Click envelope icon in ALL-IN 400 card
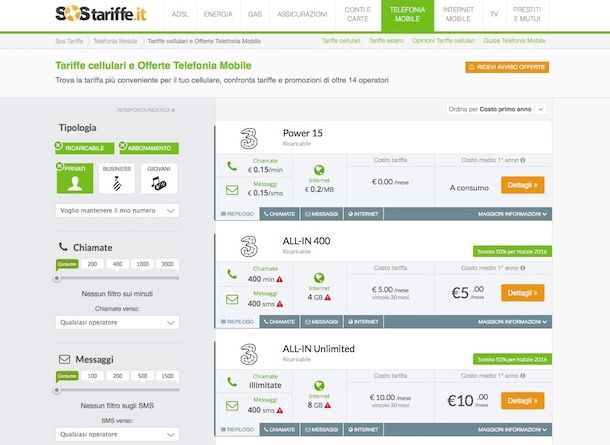 [232, 299]
